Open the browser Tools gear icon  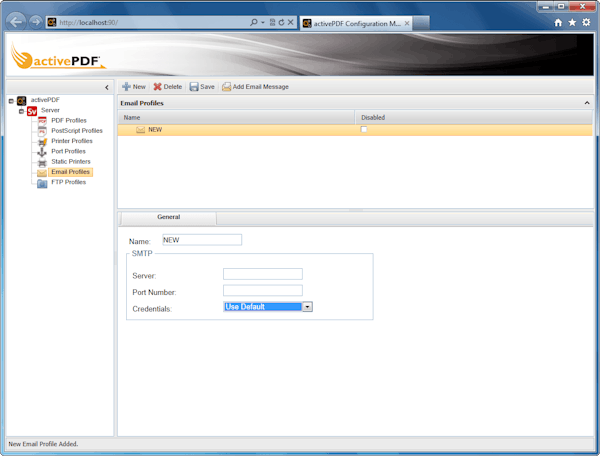[586, 23]
